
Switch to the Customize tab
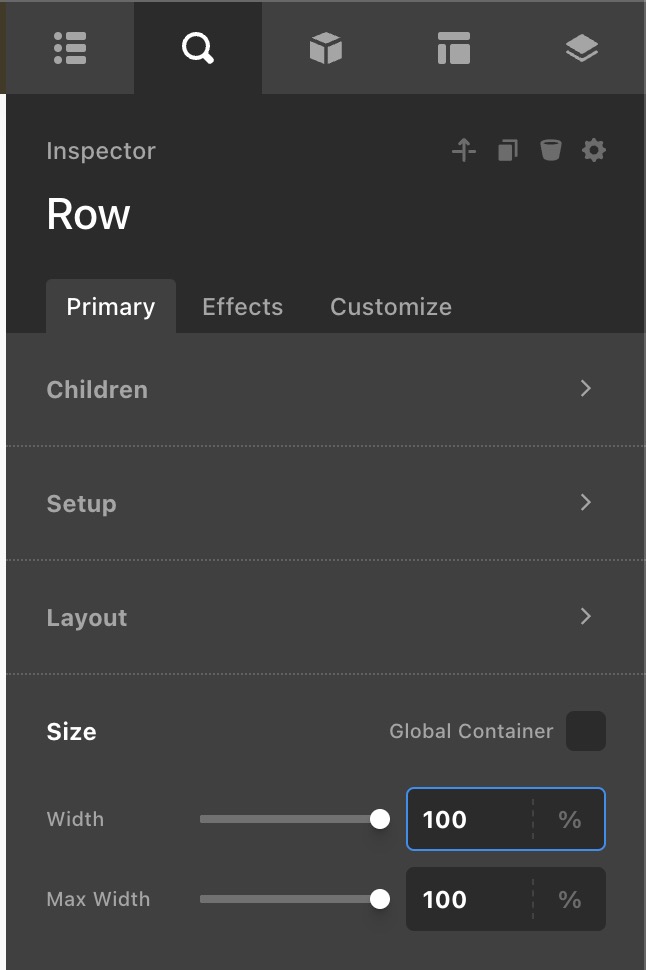391,307
